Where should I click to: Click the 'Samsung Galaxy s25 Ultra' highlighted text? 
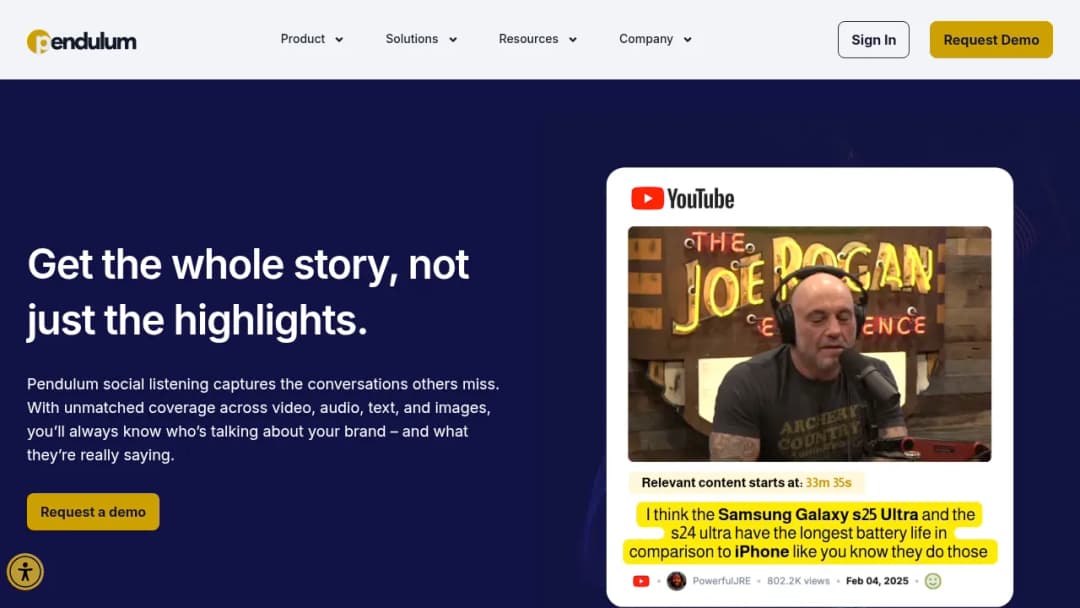click(x=818, y=514)
